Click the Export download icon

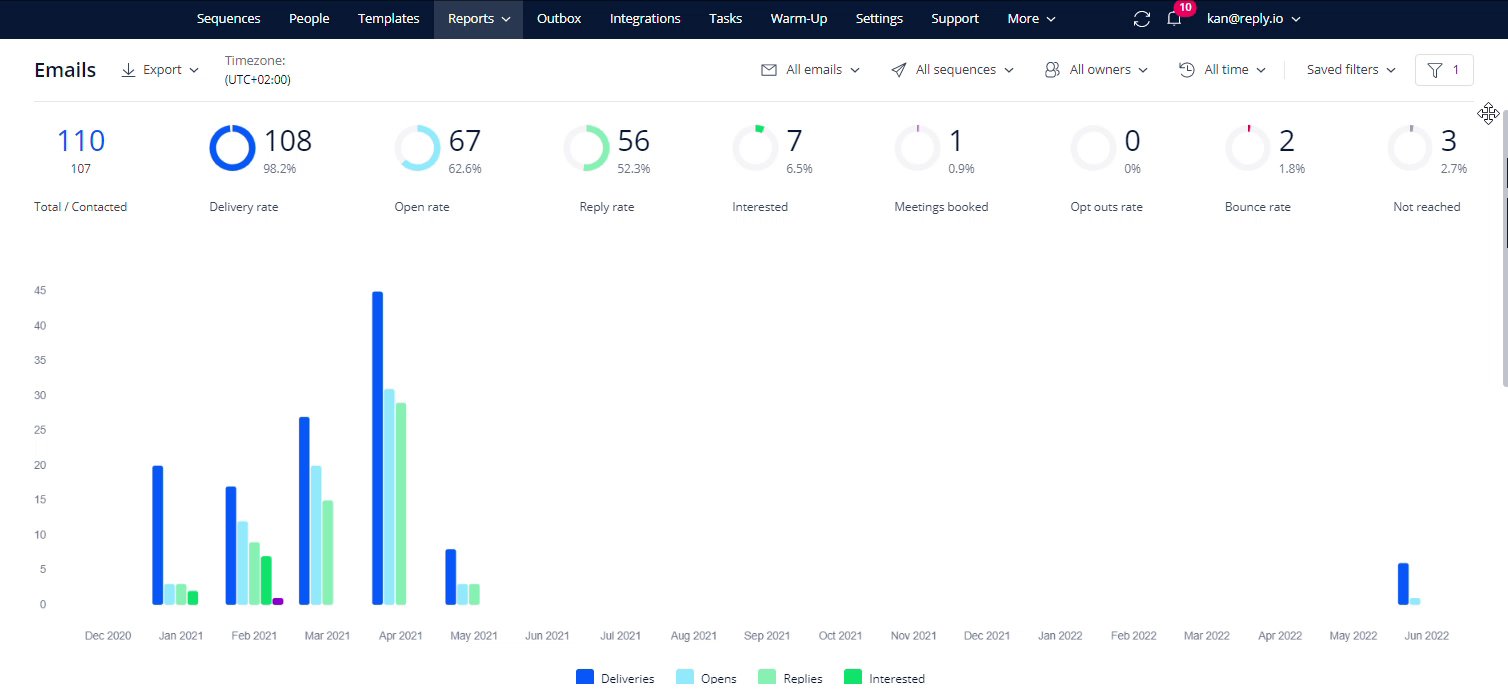coord(129,70)
